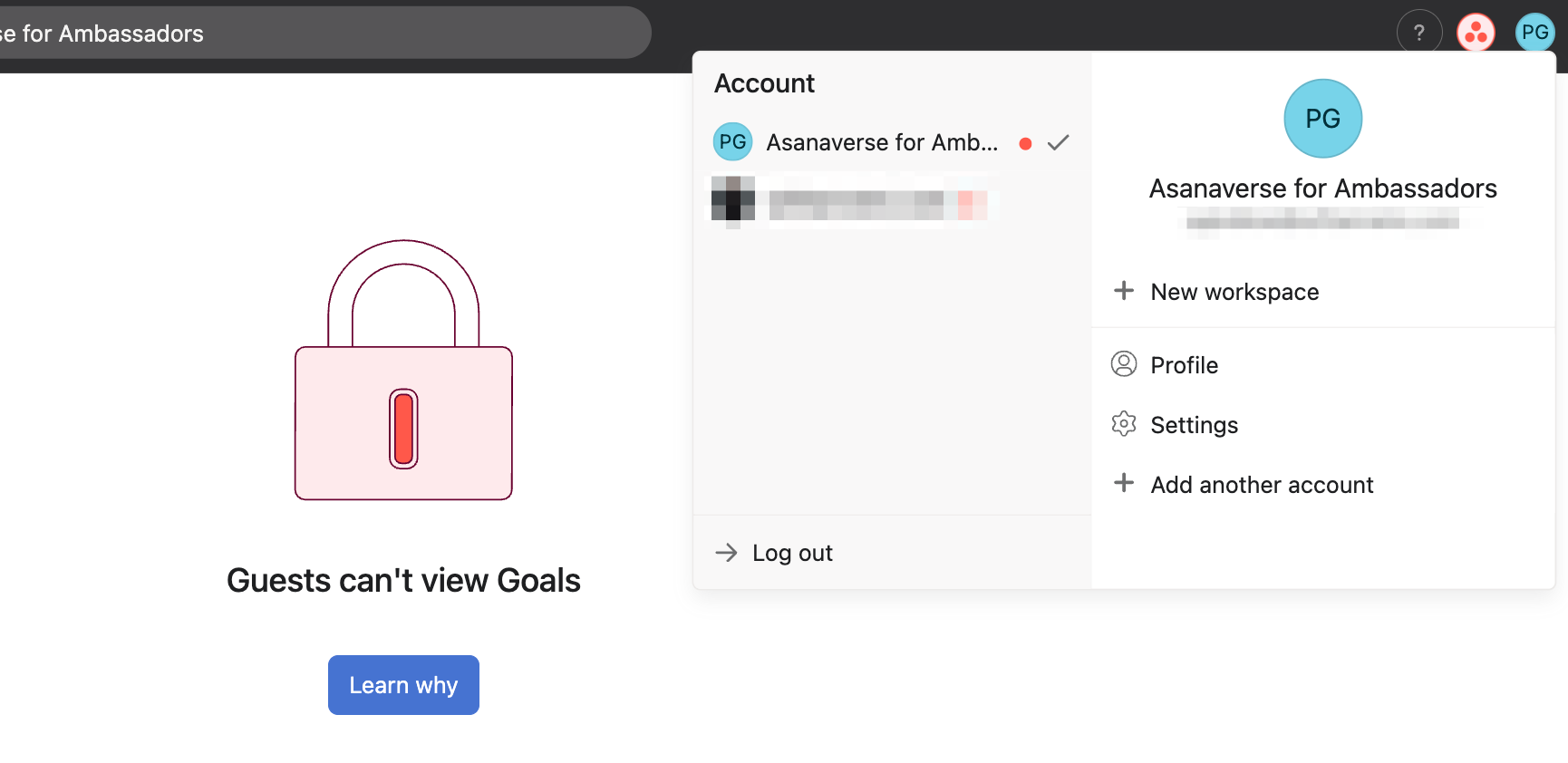Choose Add another account
1568x763 pixels.
[1262, 485]
